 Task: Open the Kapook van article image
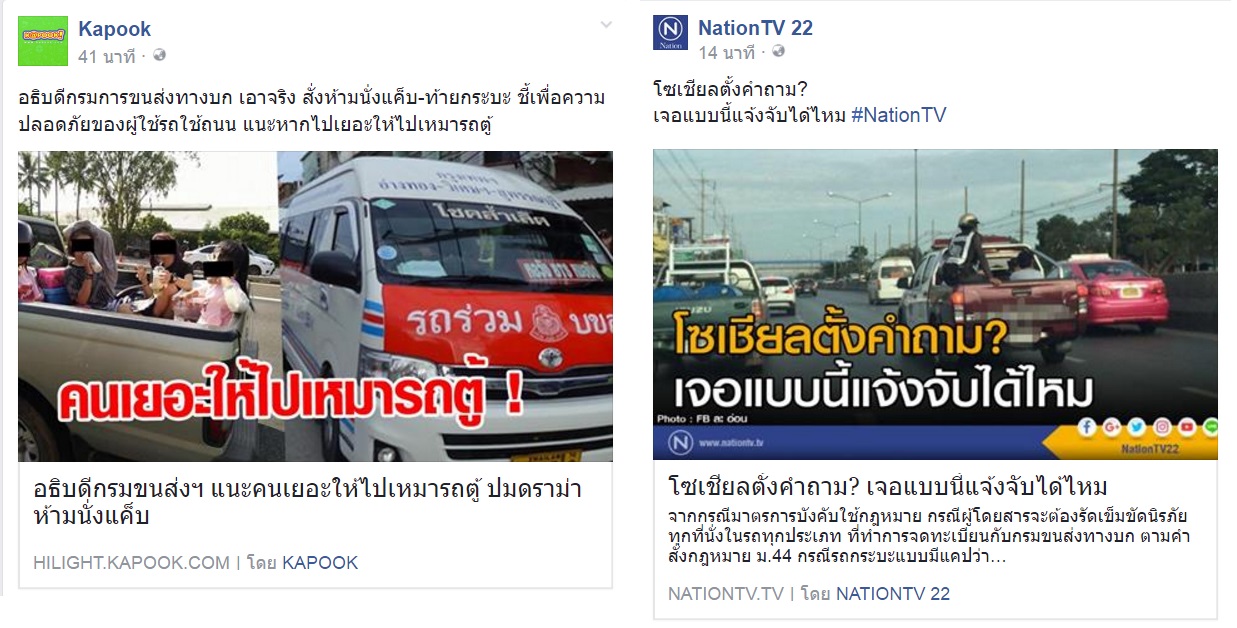pos(315,306)
